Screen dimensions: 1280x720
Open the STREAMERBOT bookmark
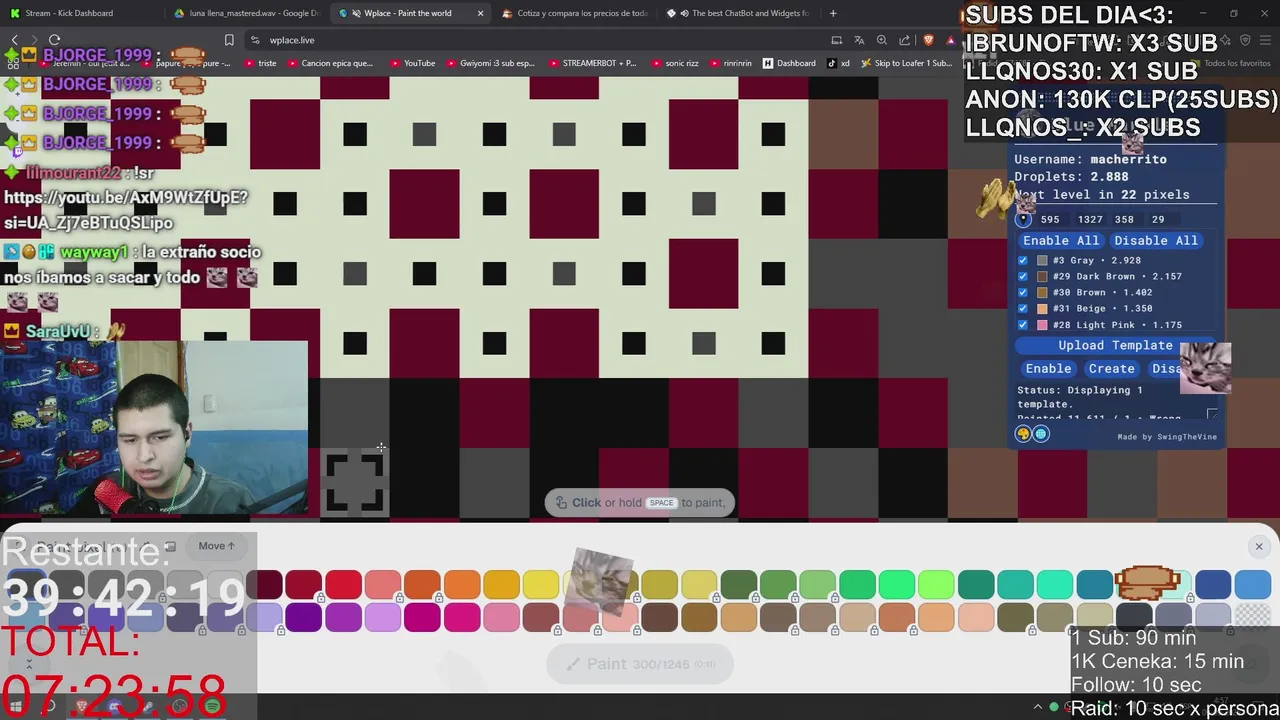[592, 63]
